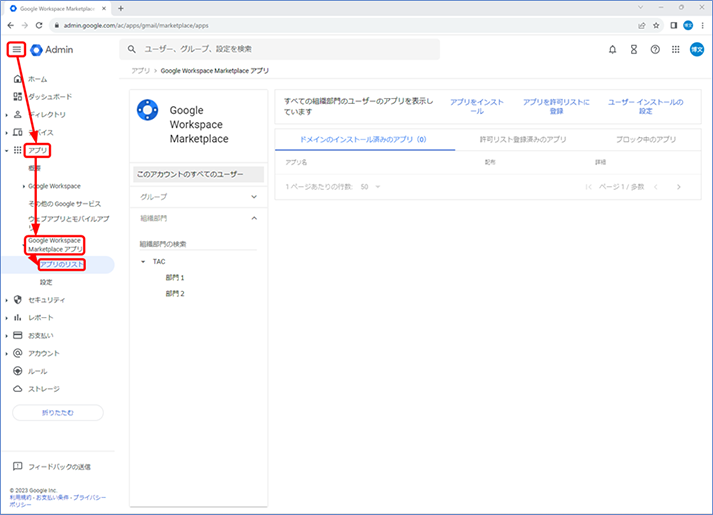Collapse the アプリ sidebar section arrow
Viewport: 713px width, 515px height.
[6, 150]
